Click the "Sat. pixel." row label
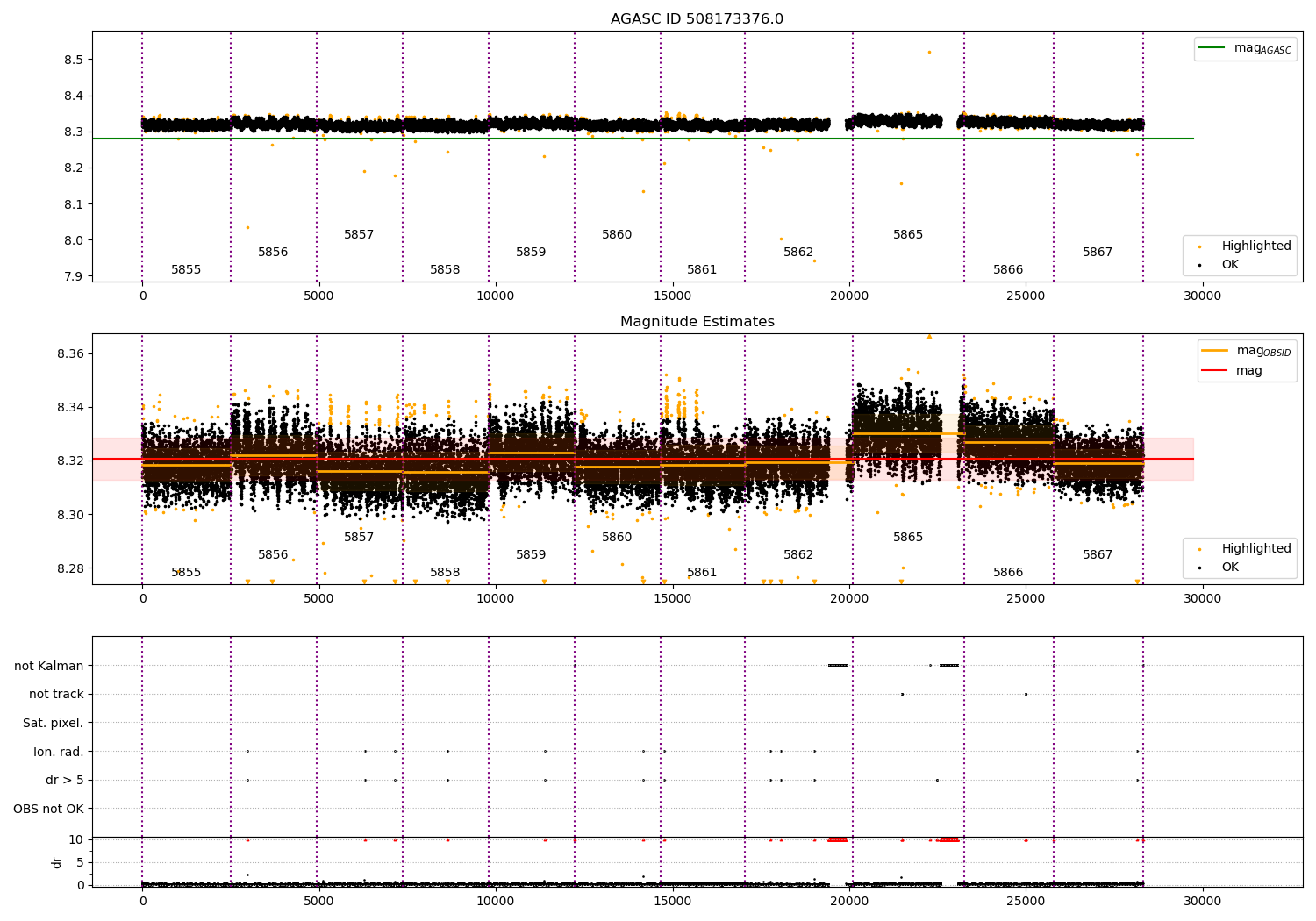Screen dimensions: 1316x921 point(54,723)
